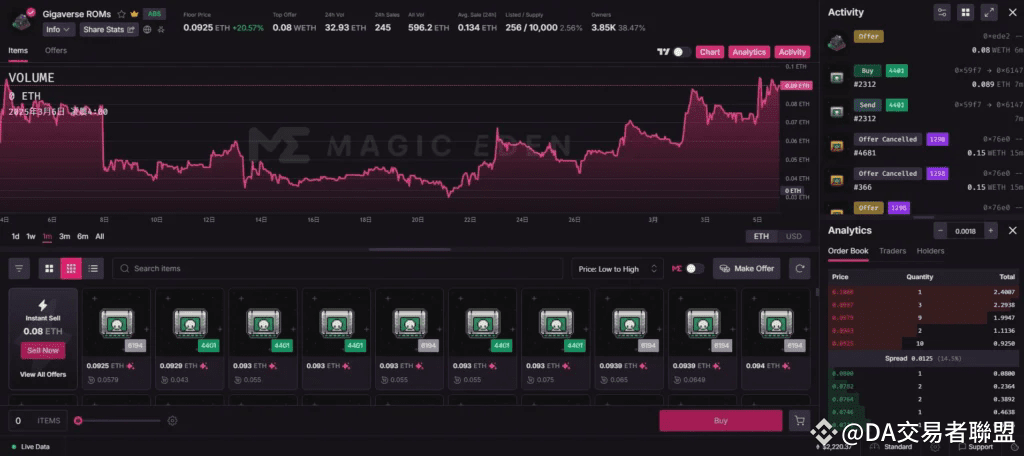The image size is (1024, 456).
Task: Open the Traders tab
Action: click(892, 251)
